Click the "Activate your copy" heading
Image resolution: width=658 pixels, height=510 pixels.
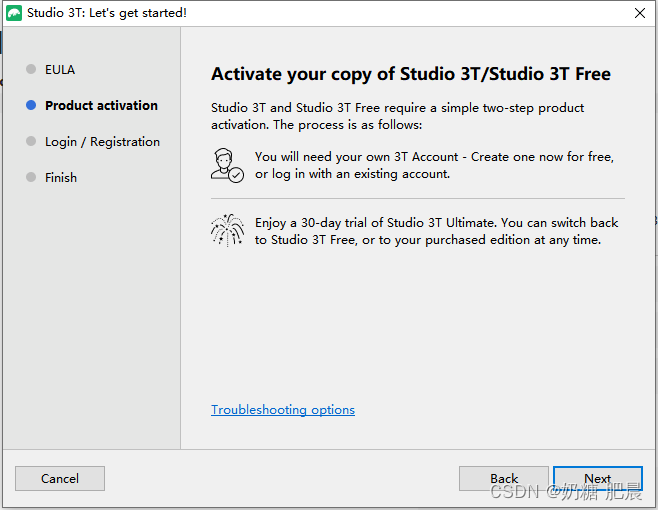click(x=410, y=74)
